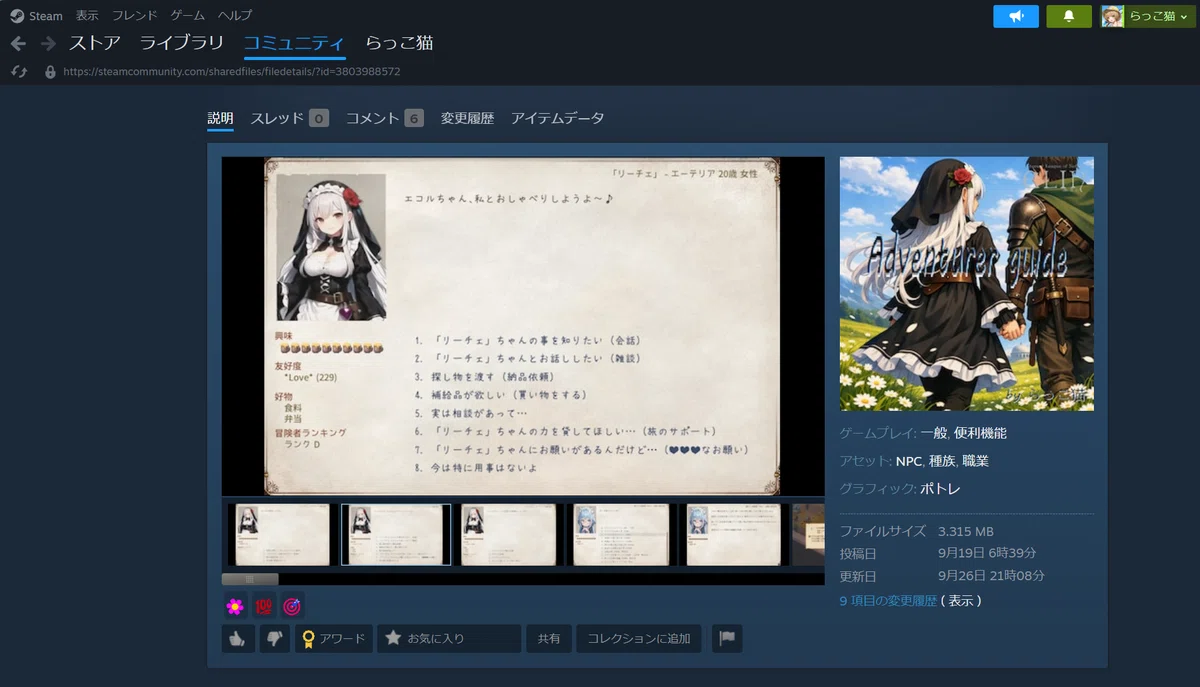Open the Steam menu

coord(46,16)
